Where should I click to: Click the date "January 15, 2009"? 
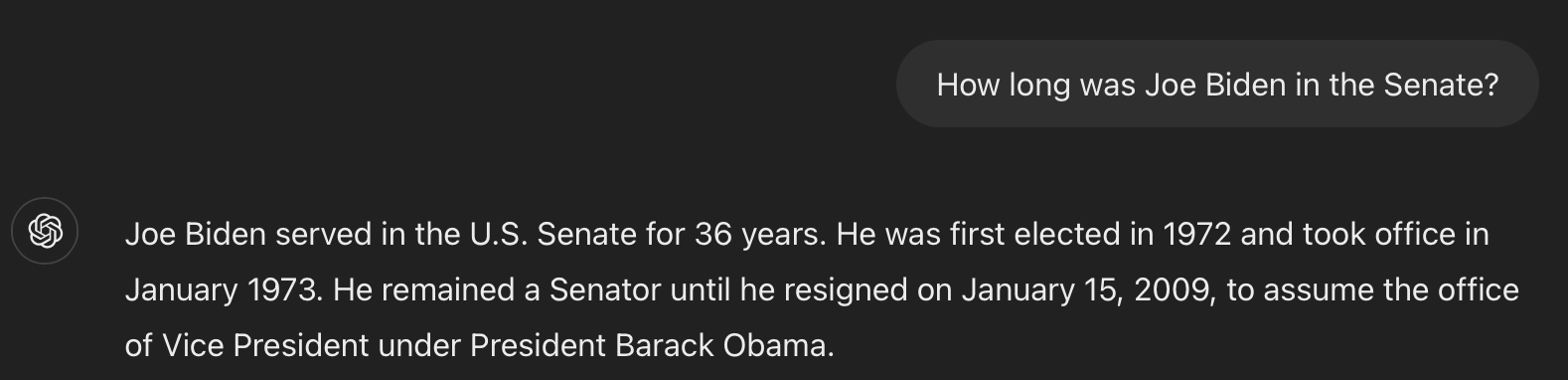[1088, 290]
